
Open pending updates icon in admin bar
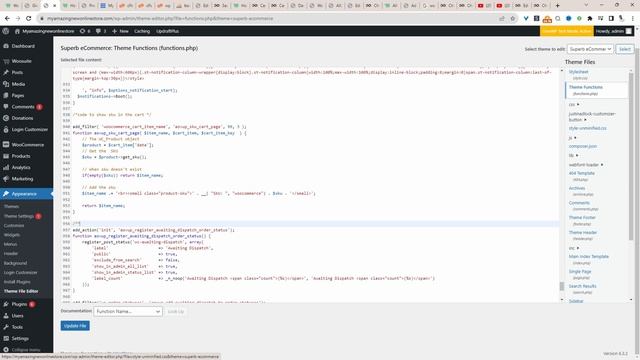coord(82,31)
